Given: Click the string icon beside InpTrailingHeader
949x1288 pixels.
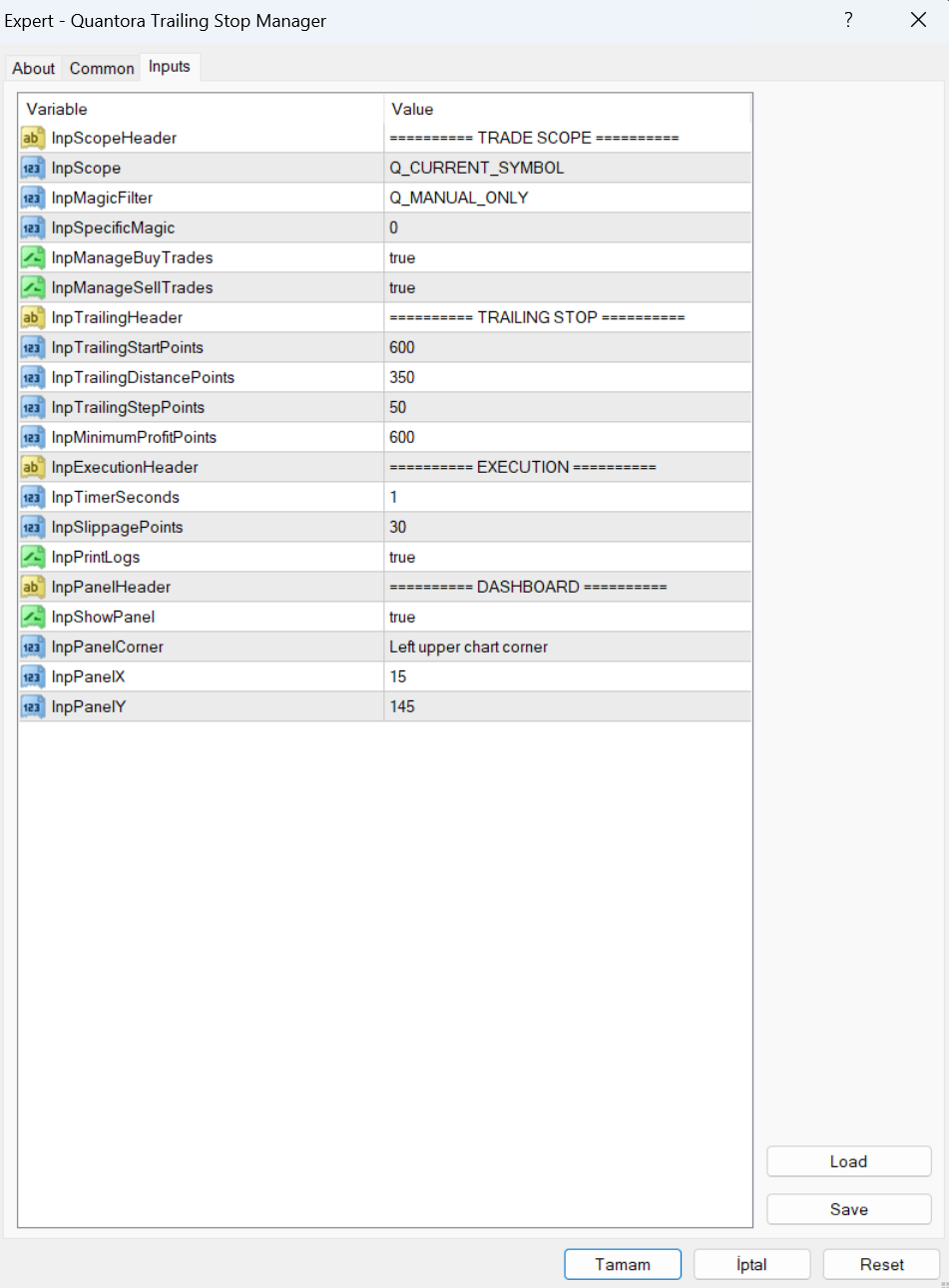Looking at the screenshot, I should pos(32,317).
